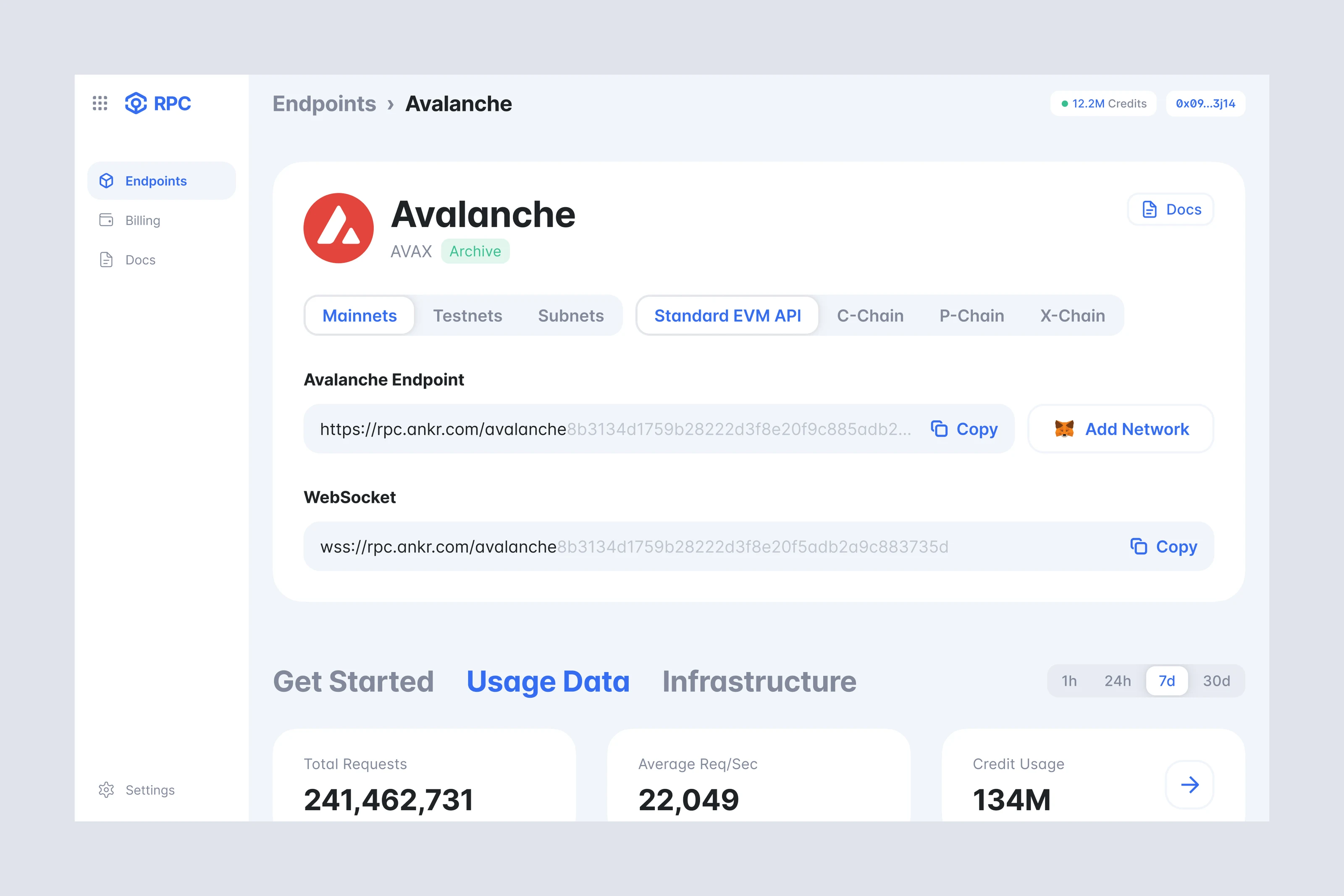
Task: Switch to the Testnets tab
Action: tap(467, 315)
